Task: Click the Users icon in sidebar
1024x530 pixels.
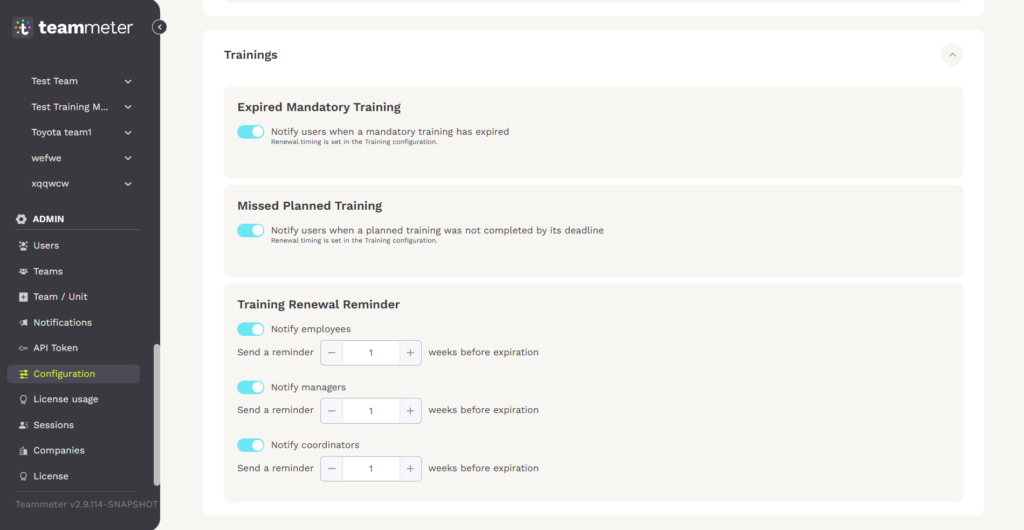Action: (x=23, y=246)
